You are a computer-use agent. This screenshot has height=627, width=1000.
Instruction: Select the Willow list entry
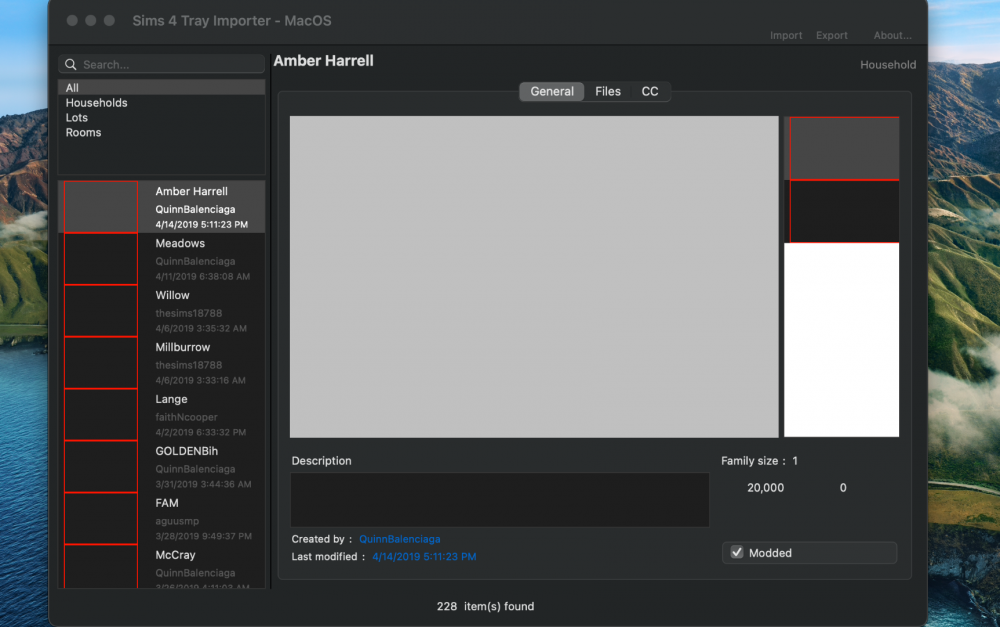click(162, 311)
